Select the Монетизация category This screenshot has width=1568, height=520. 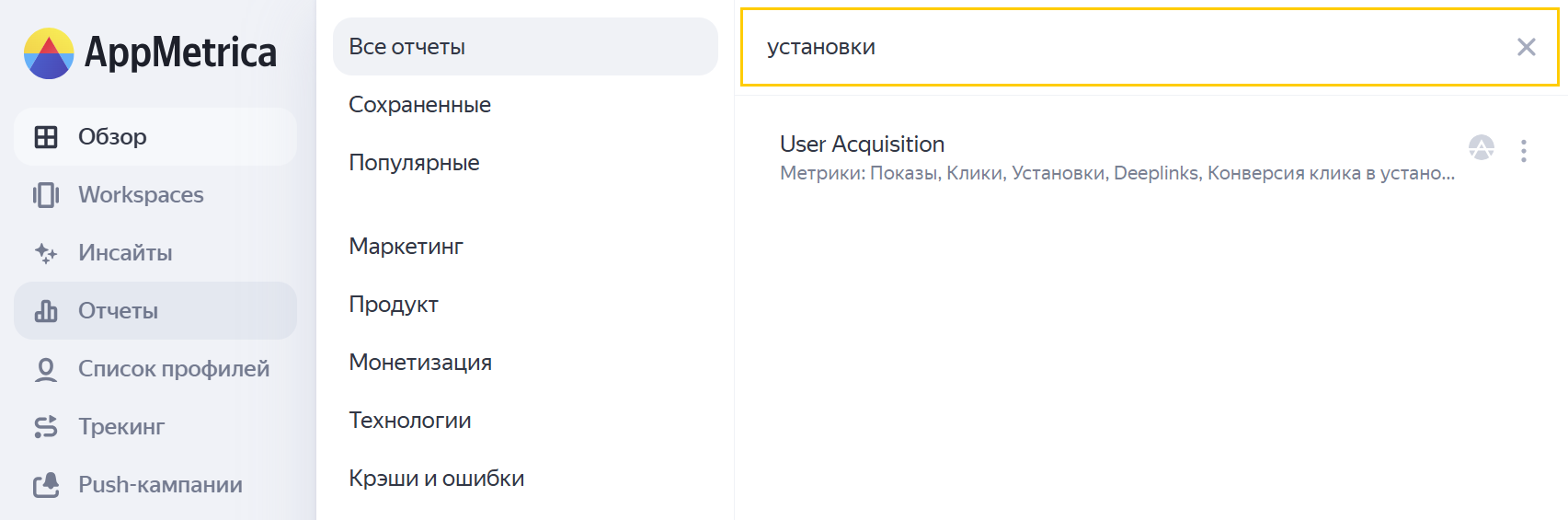click(420, 363)
